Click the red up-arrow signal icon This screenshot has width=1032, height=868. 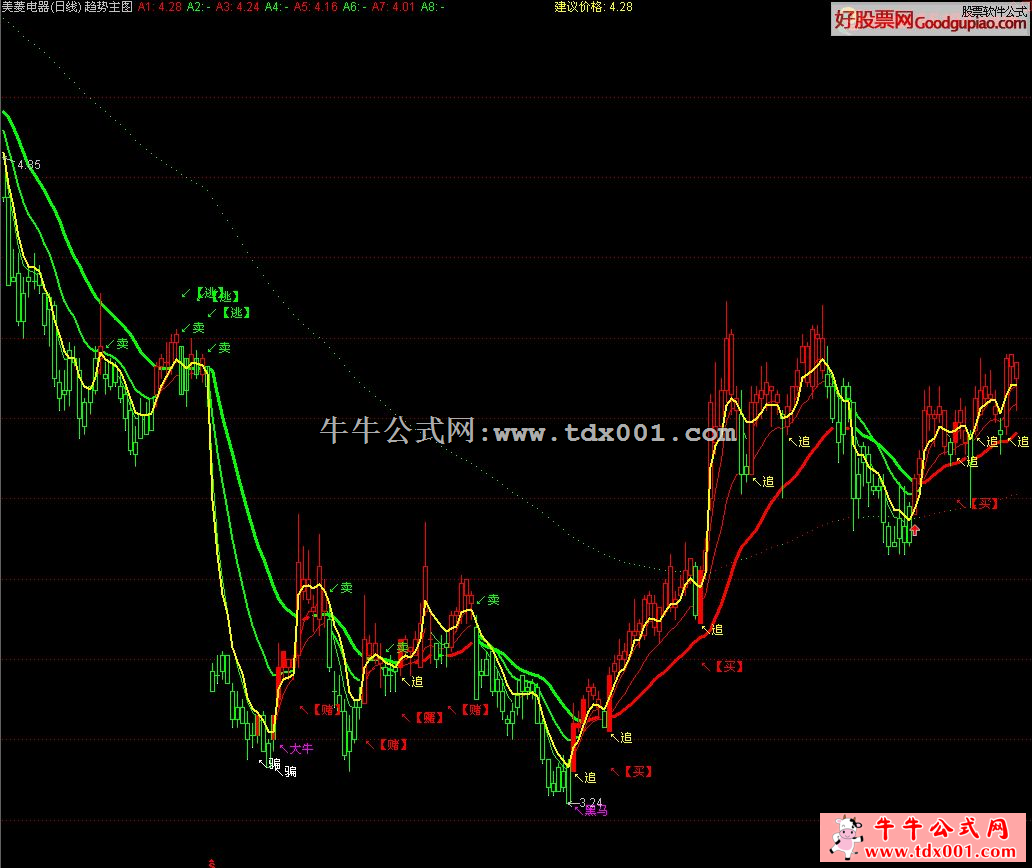(x=913, y=528)
